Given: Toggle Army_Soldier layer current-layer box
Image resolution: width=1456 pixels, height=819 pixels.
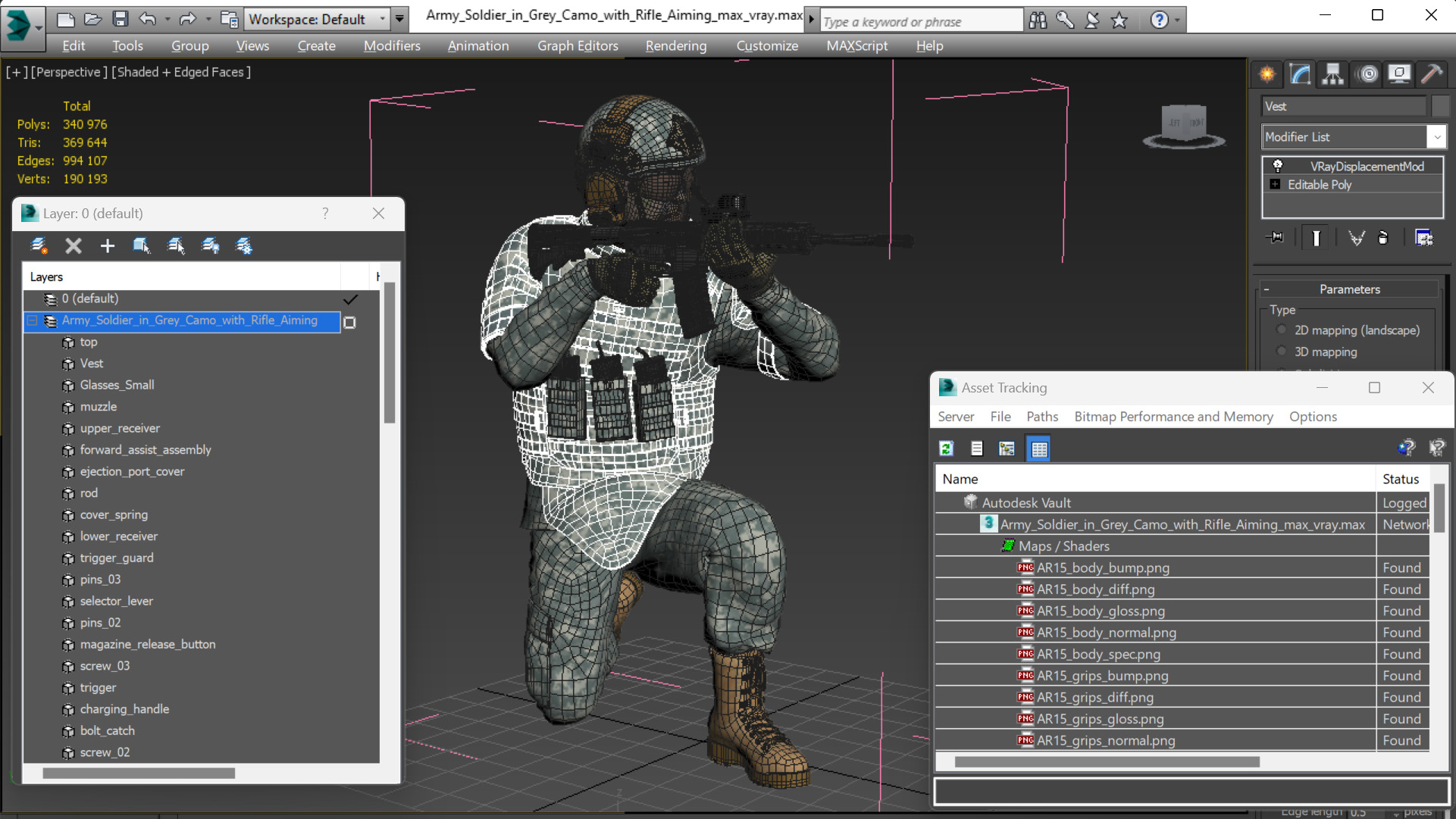Looking at the screenshot, I should [349, 322].
